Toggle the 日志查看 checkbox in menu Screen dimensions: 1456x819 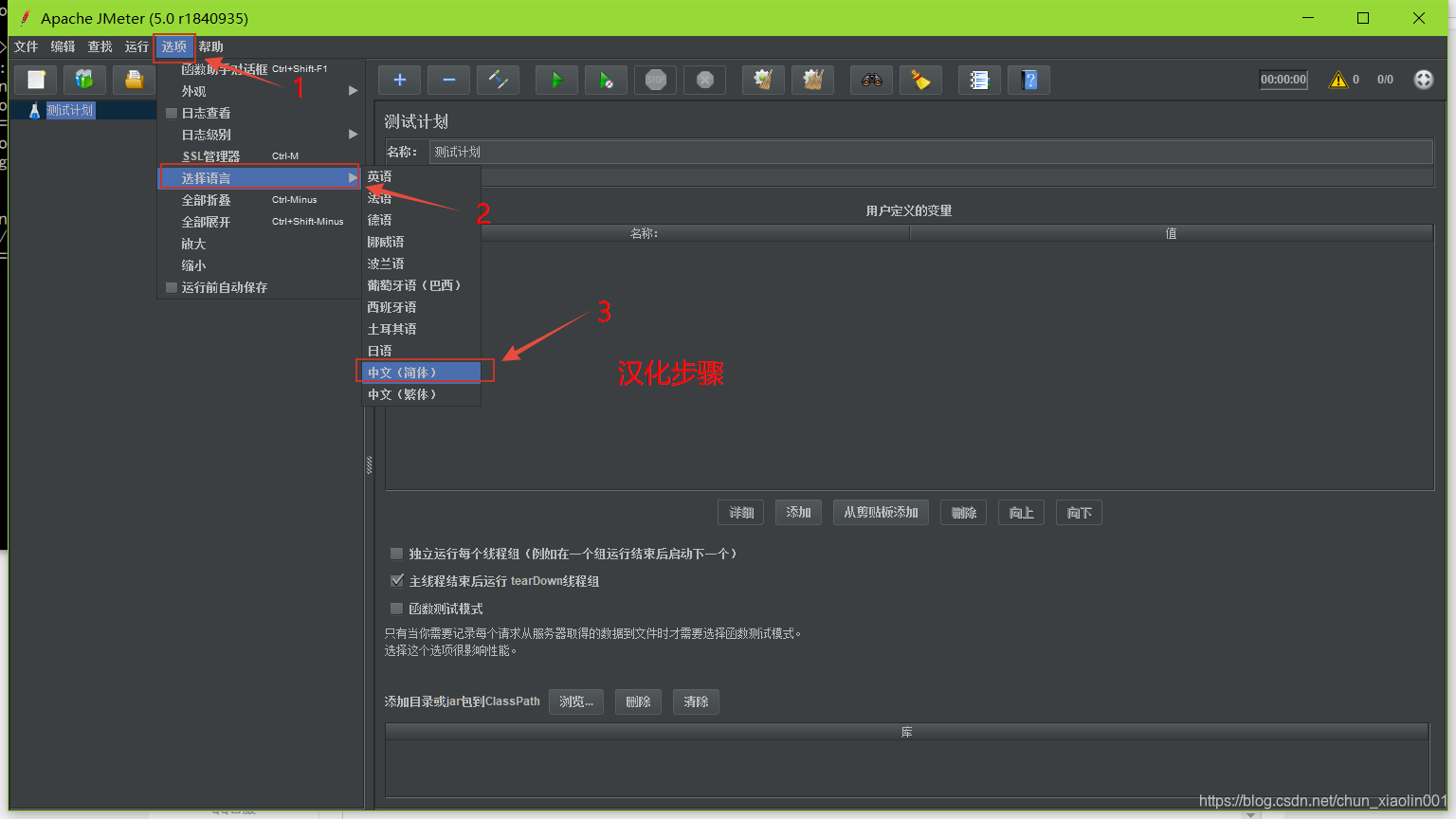pos(172,113)
